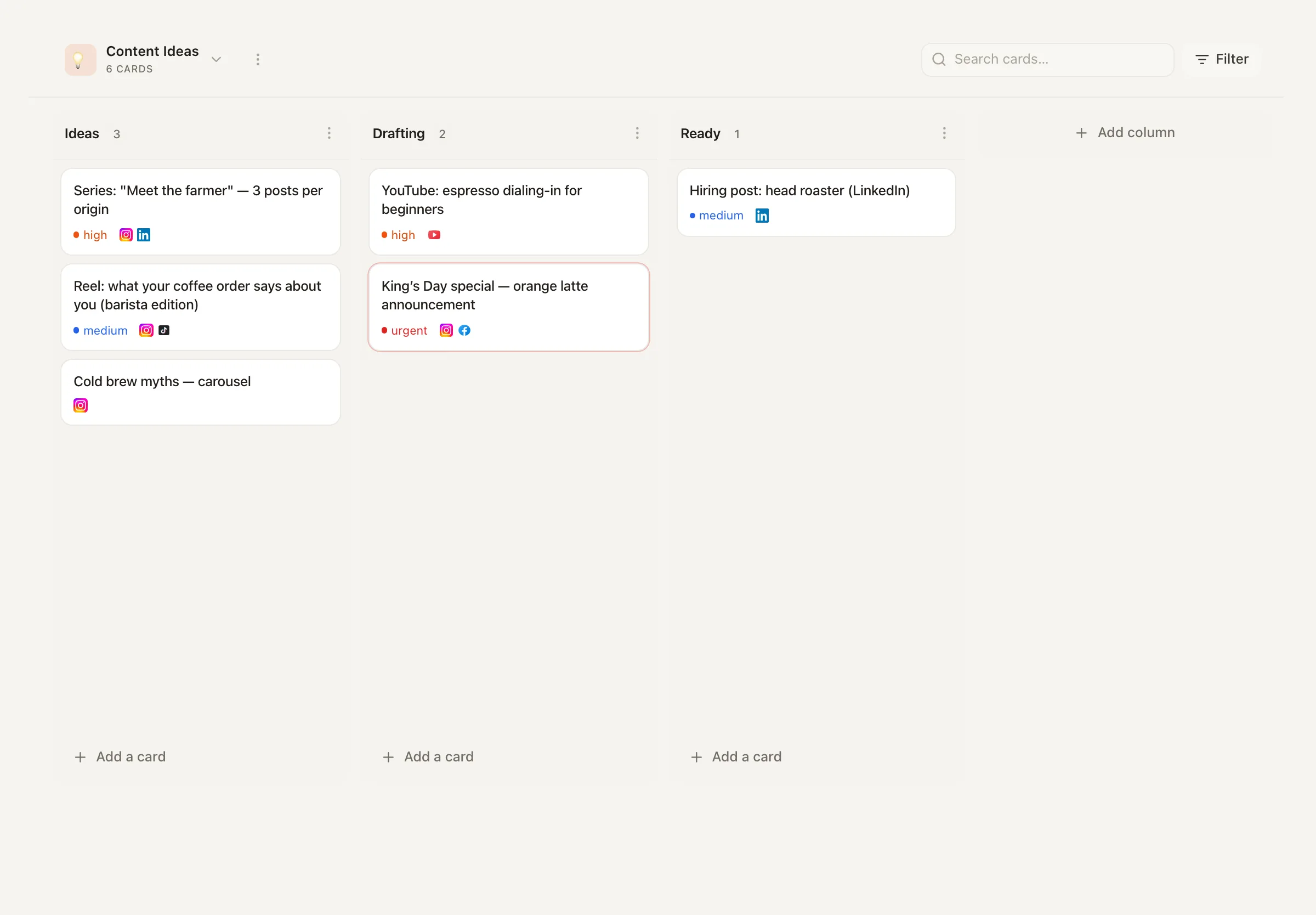Open the board options kebab menu
The width and height of the screenshot is (1316, 915).
coord(258,60)
